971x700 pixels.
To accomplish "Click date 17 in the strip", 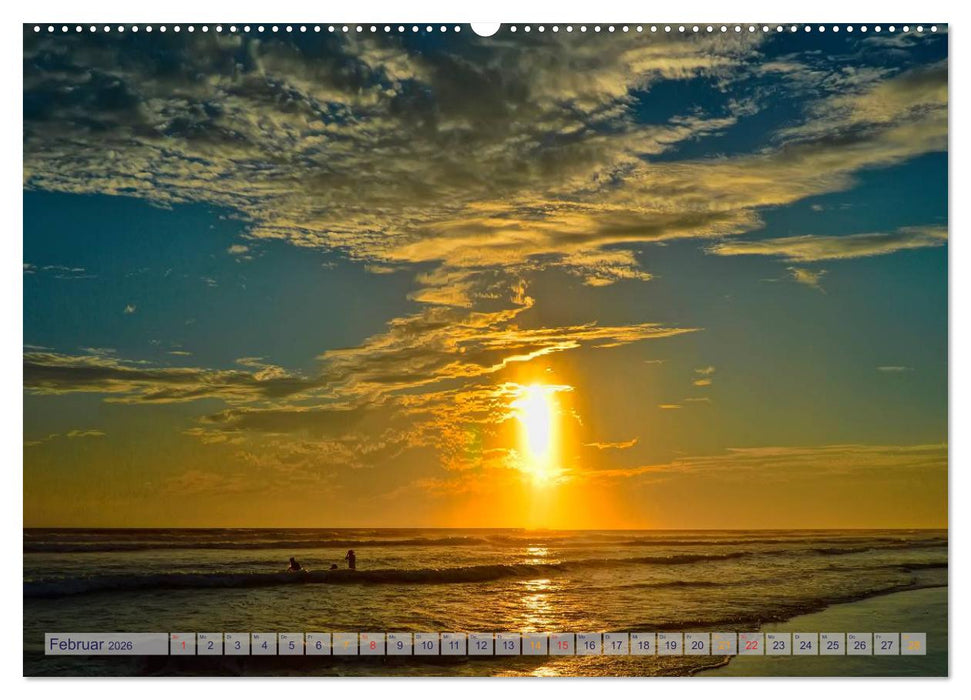I will pos(615,646).
